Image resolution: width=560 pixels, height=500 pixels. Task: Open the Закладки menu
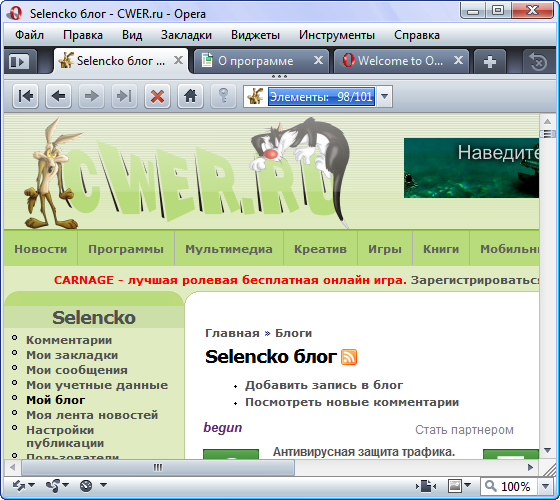[186, 35]
